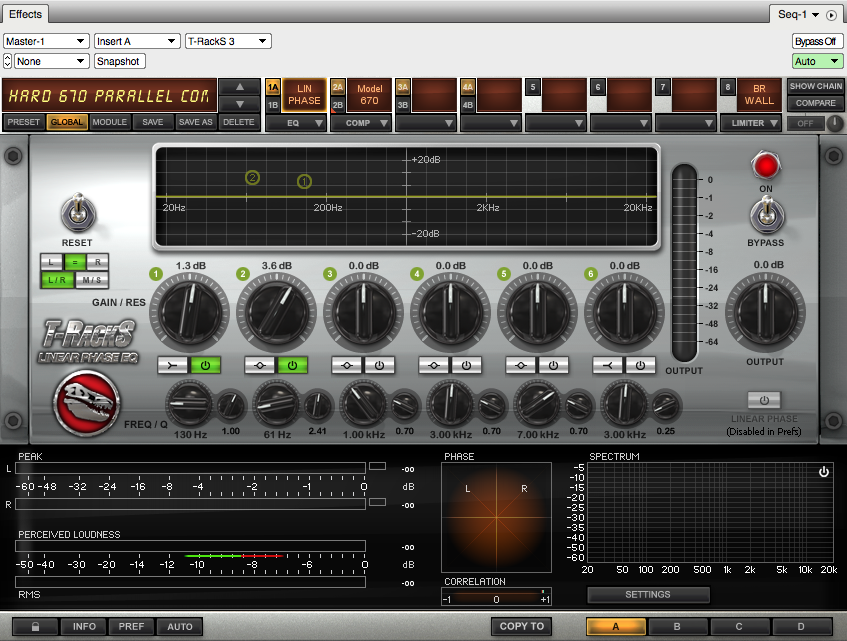This screenshot has width=847, height=641.
Task: Flip the RESET toggle switch
Action: tap(78, 213)
